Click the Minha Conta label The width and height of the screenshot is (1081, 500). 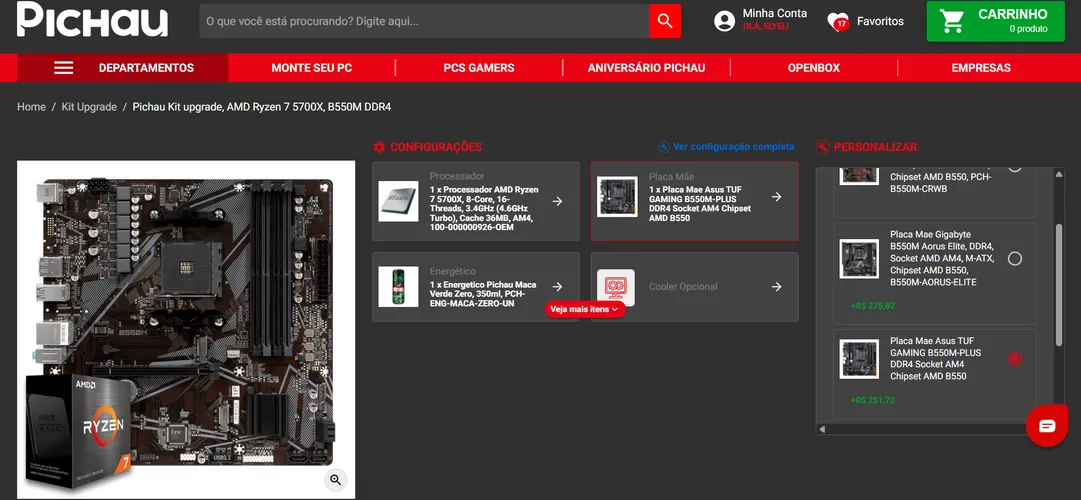tap(774, 13)
